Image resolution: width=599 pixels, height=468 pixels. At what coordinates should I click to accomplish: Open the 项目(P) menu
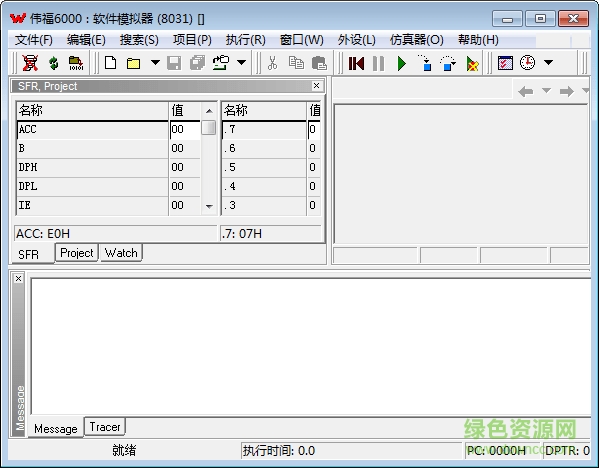click(192, 40)
